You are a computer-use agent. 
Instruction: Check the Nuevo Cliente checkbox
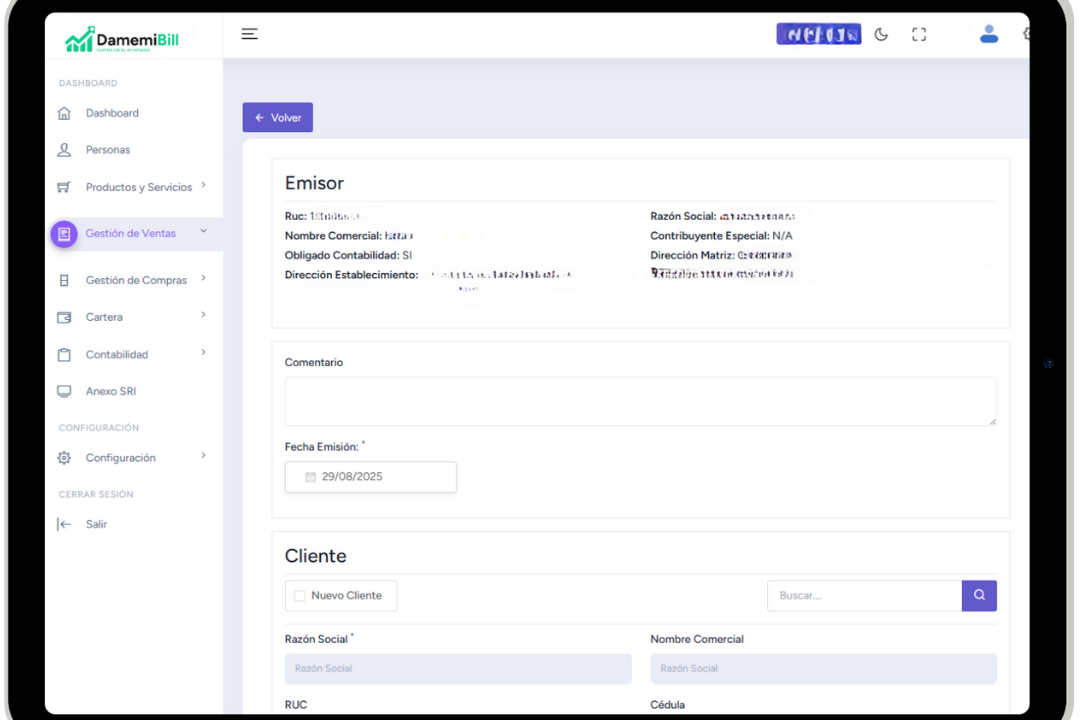pyautogui.click(x=300, y=596)
